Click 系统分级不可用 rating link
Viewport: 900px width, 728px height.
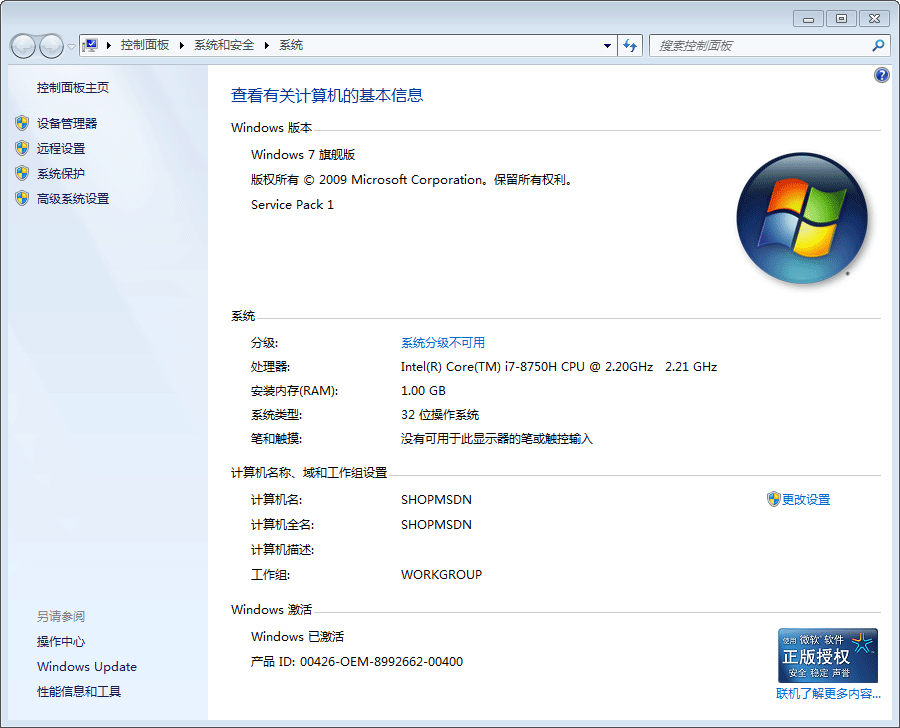(x=443, y=342)
